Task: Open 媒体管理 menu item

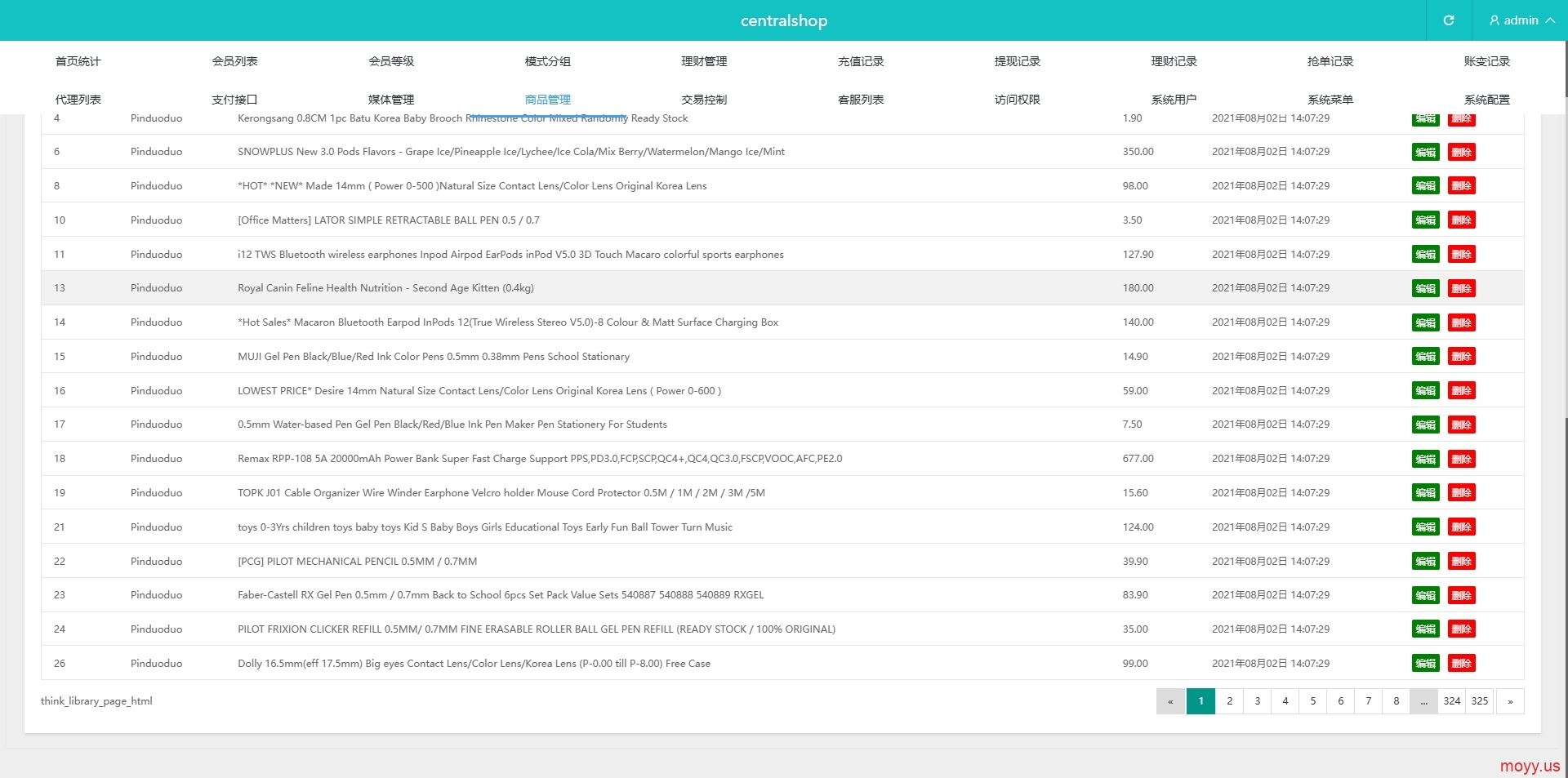Action: click(391, 100)
